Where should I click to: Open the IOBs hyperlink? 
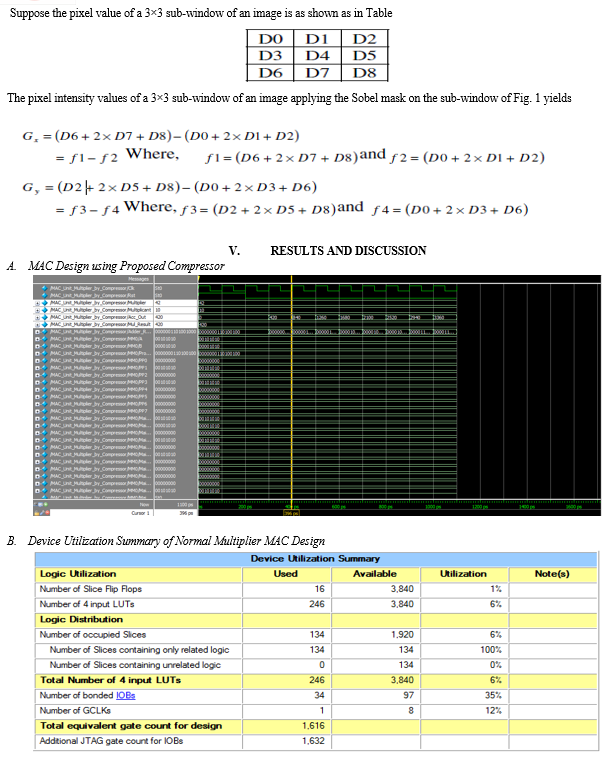pyautogui.click(x=125, y=695)
